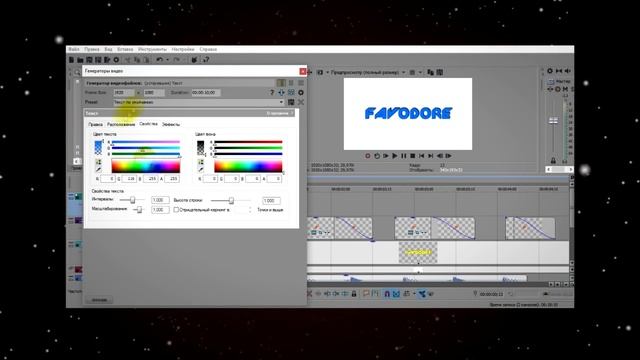Viewport: 640px width, 360px height.
Task: Save preview snapshot to file
Action: click(x=440, y=72)
